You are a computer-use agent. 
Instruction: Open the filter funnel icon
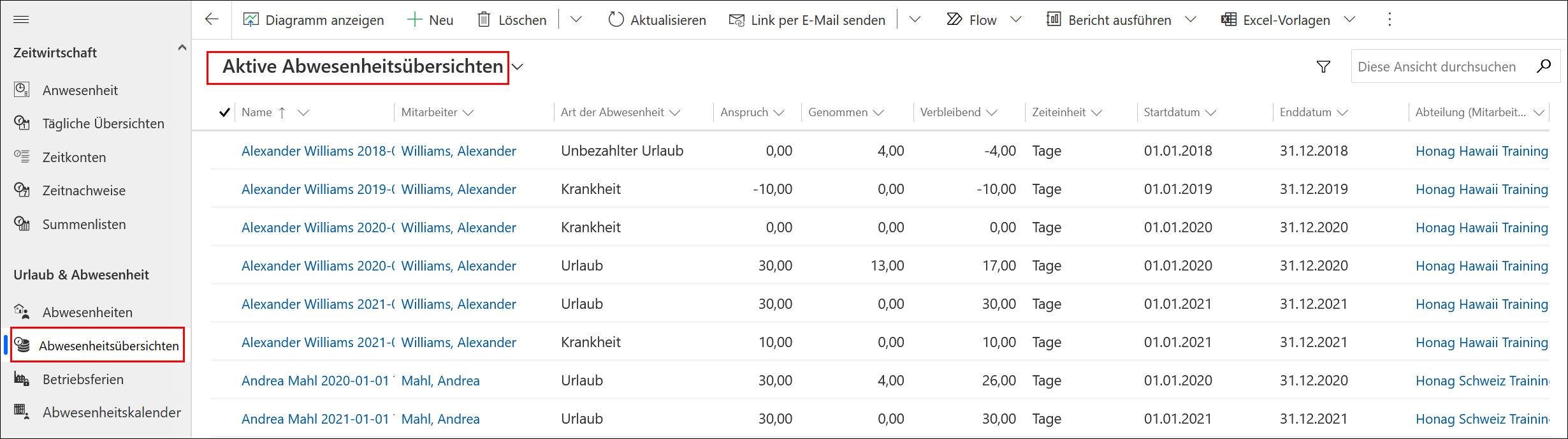[1323, 66]
